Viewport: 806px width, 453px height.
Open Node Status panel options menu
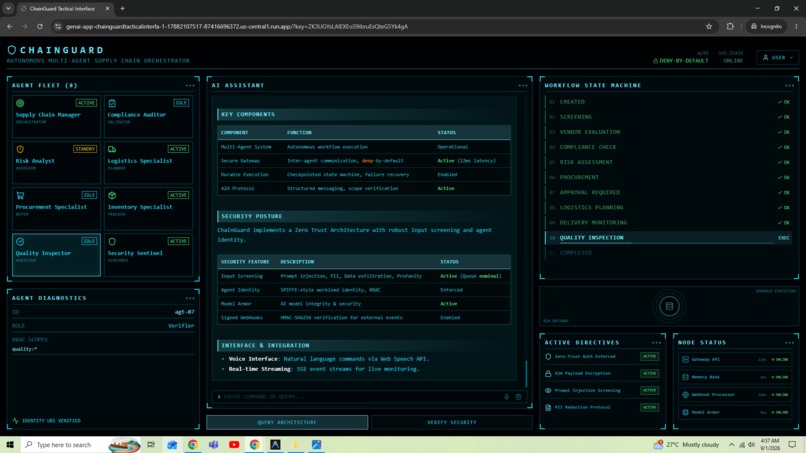point(790,342)
